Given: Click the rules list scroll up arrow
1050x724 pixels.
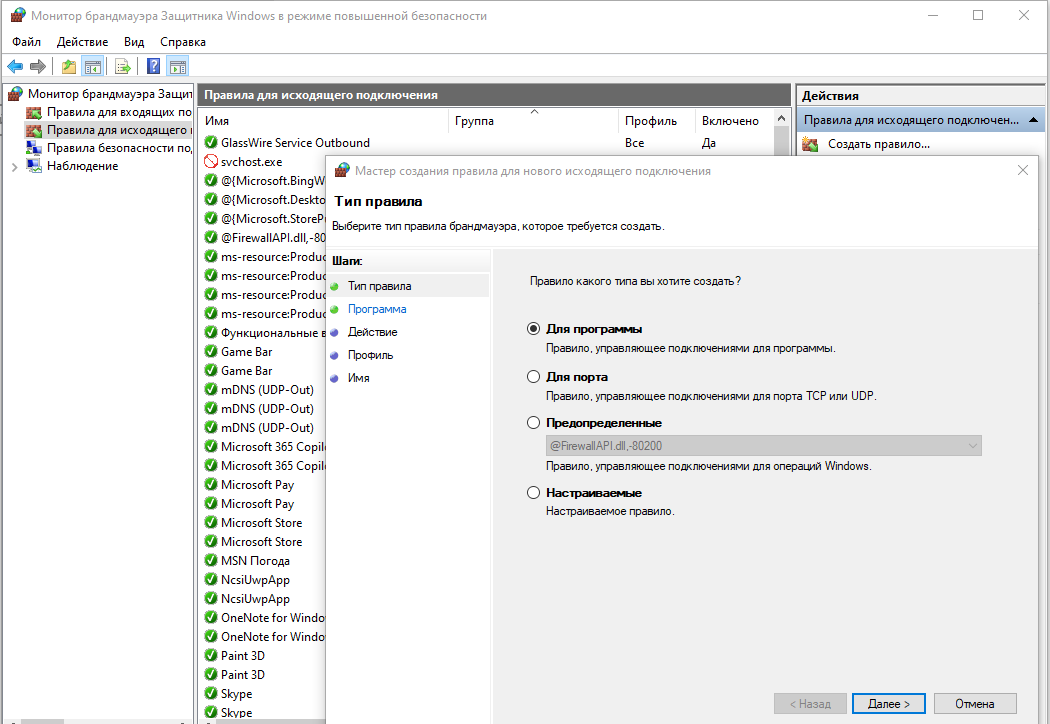Looking at the screenshot, I should pos(781,118).
